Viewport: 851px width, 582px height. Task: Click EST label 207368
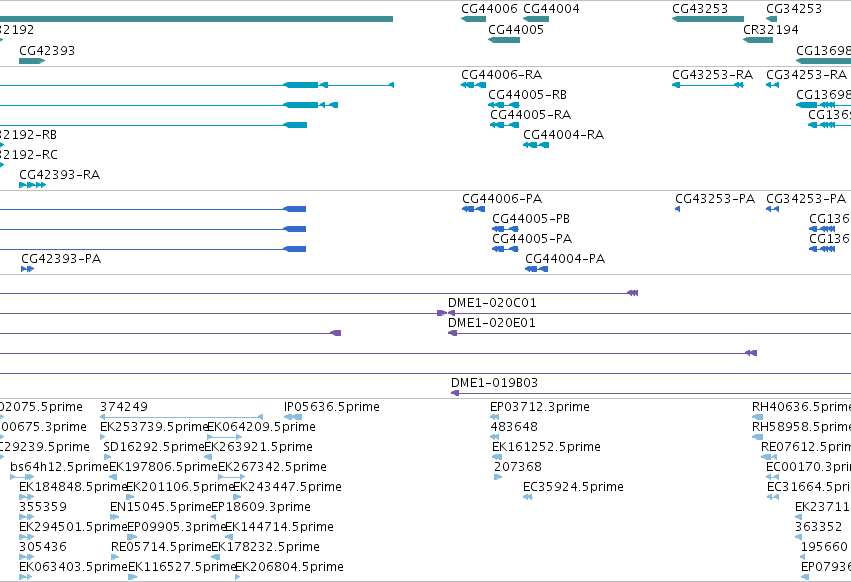518,467
